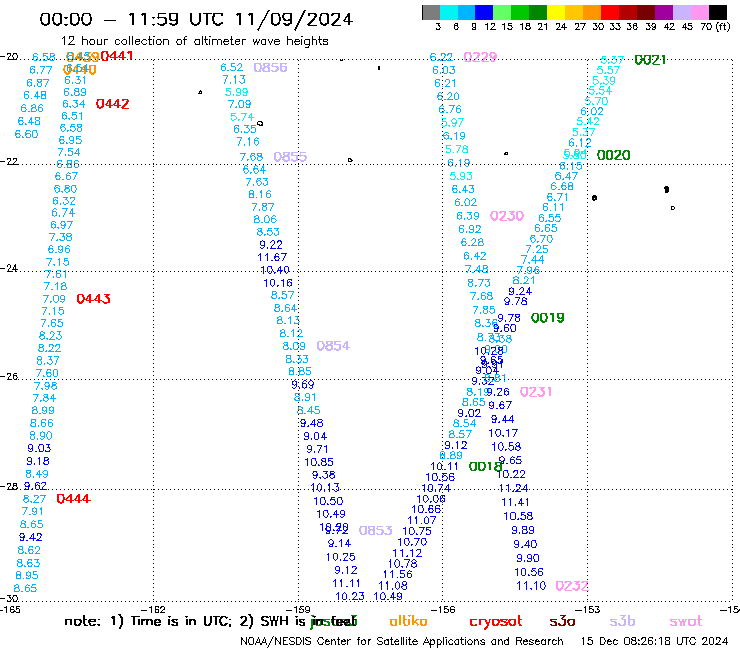Pick the yellow swatch in the color scale
740x650 pixels.
pos(556,12)
